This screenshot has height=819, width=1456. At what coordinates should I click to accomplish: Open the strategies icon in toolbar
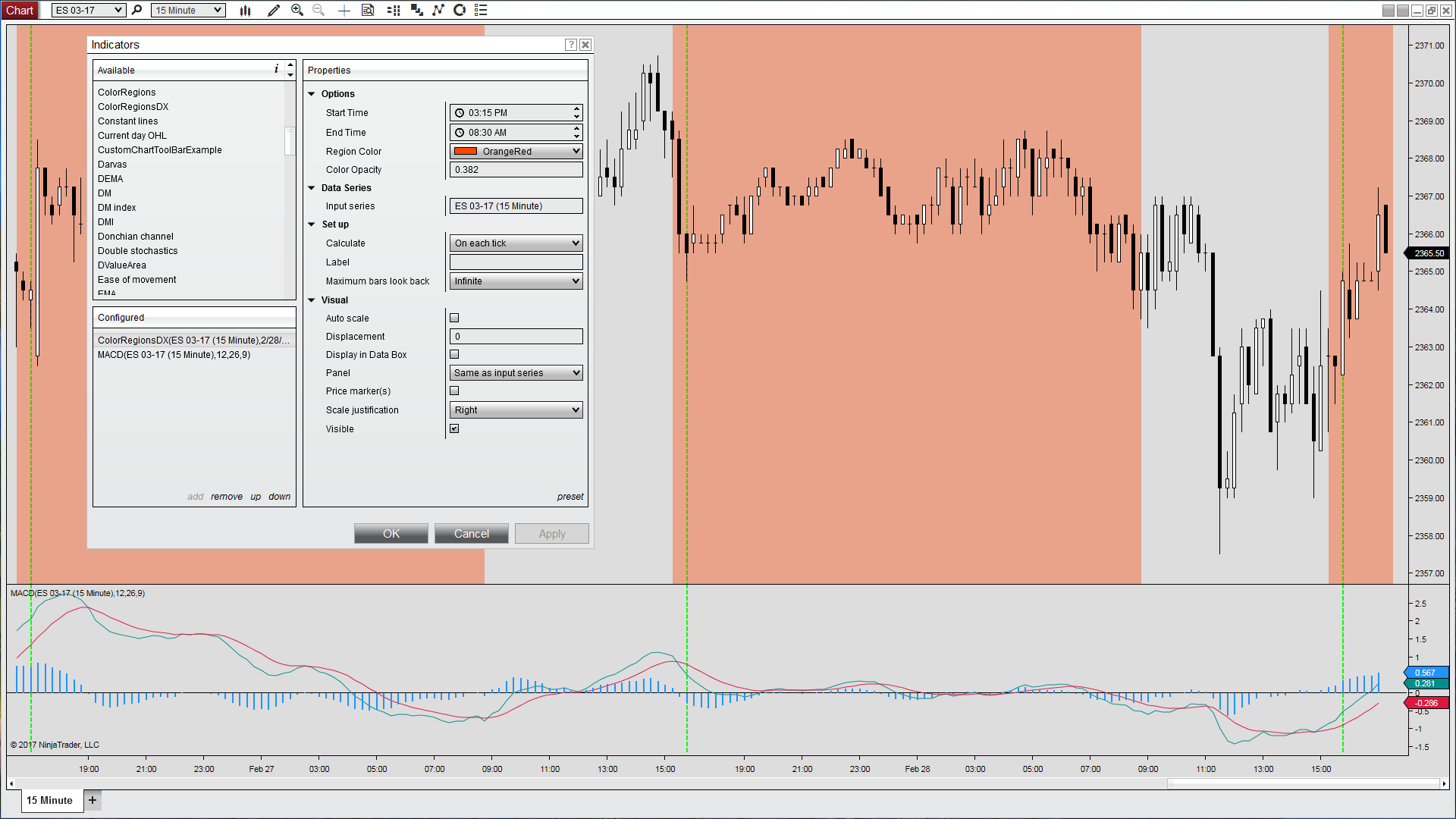(438, 10)
